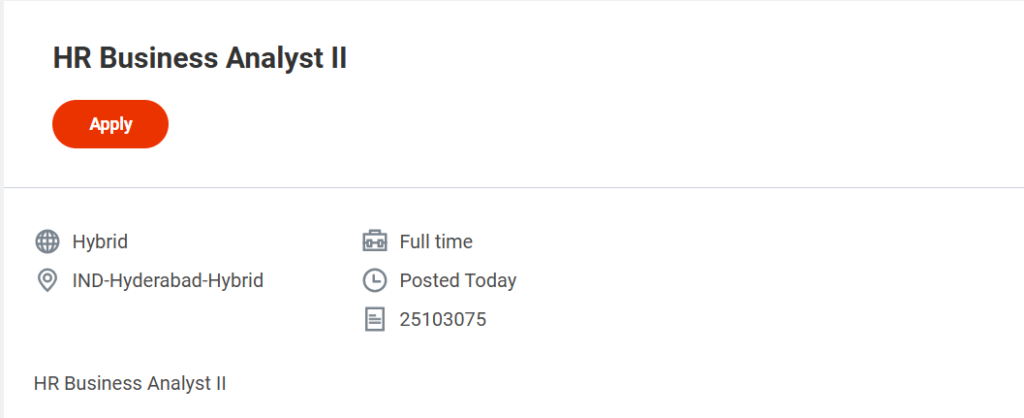Click the IND-Hyderabad-Hybrid location text

point(168,281)
